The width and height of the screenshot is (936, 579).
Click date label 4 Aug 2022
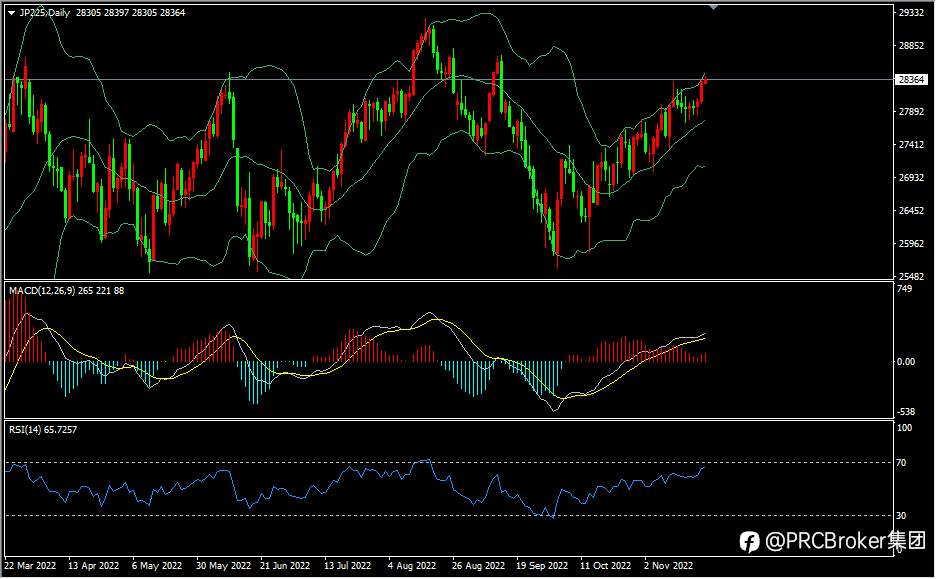click(412, 565)
